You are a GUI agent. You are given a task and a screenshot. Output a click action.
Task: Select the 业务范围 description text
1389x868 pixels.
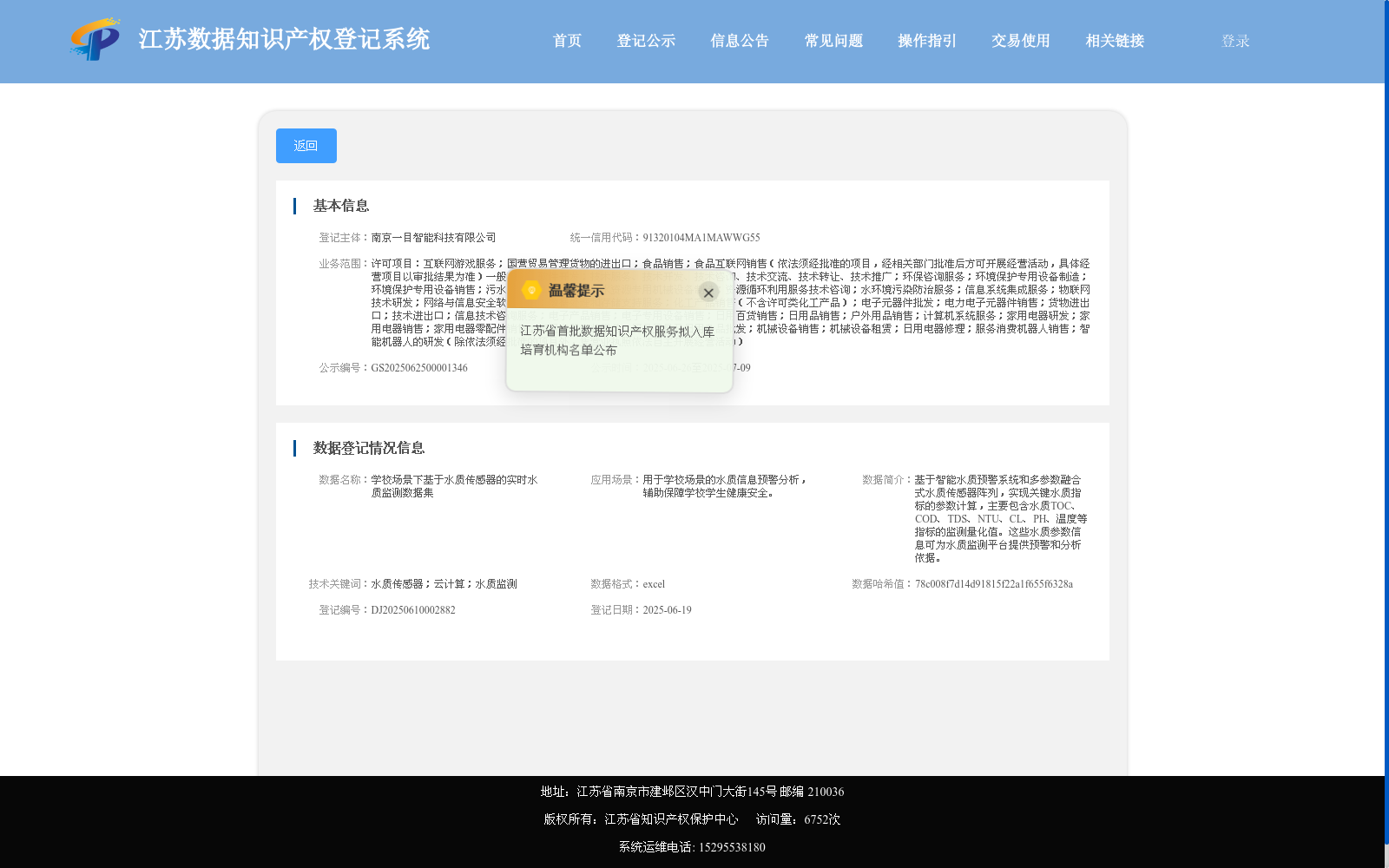pyautogui.click(x=731, y=302)
